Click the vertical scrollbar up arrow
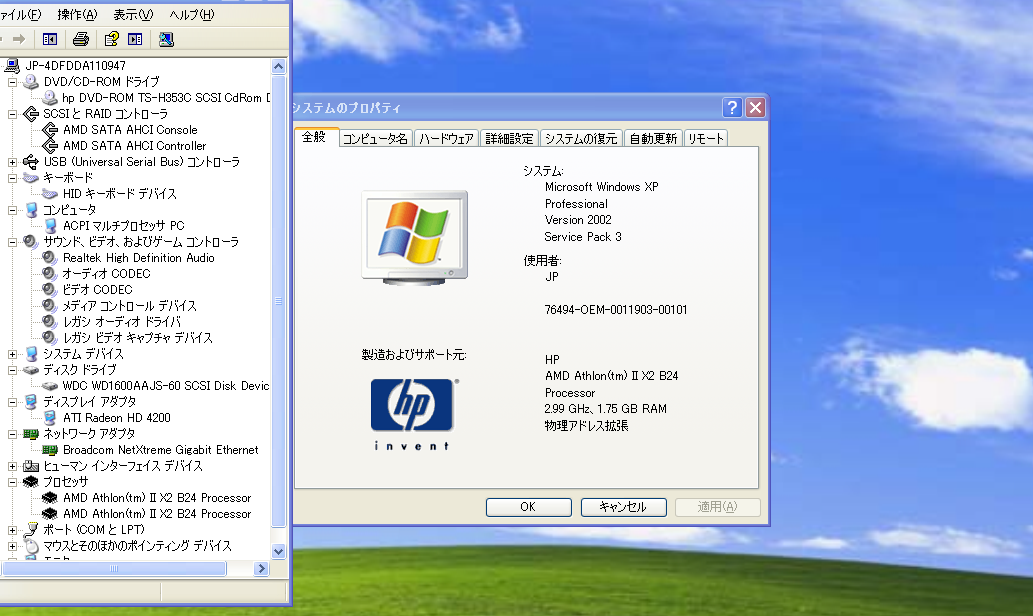The width and height of the screenshot is (1033, 616). 279,66
